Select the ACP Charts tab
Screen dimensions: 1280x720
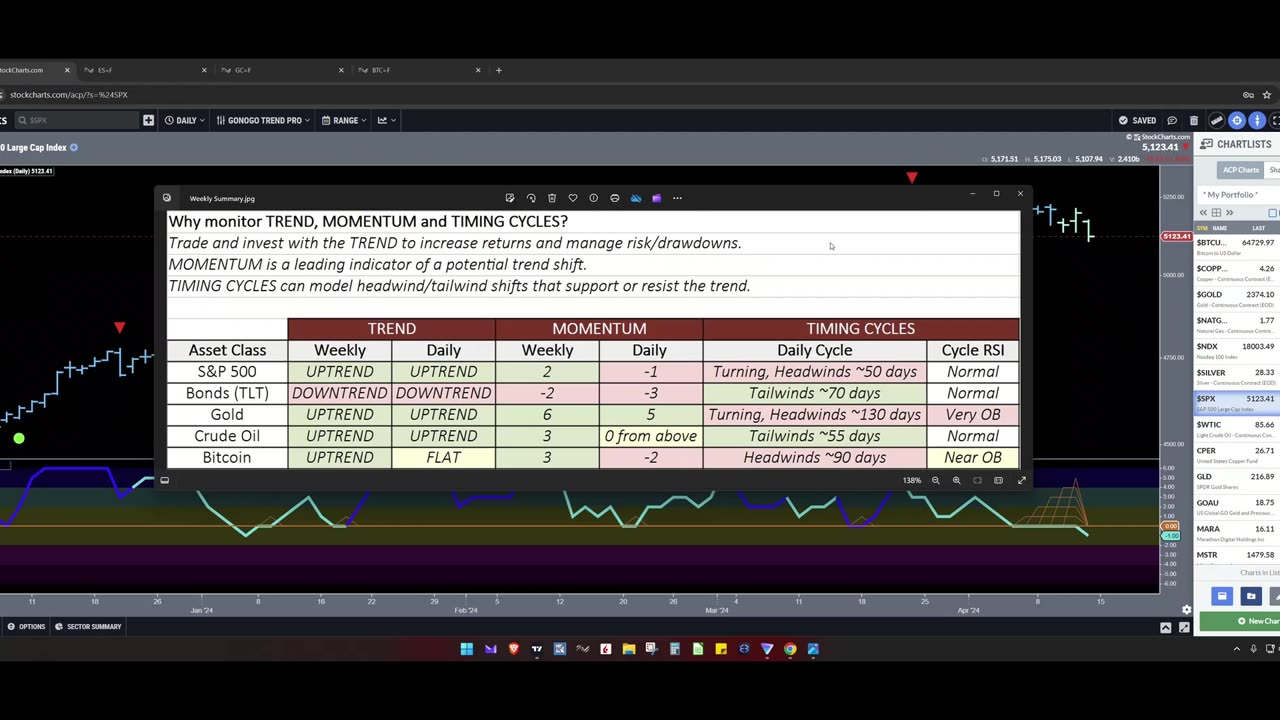click(1241, 170)
